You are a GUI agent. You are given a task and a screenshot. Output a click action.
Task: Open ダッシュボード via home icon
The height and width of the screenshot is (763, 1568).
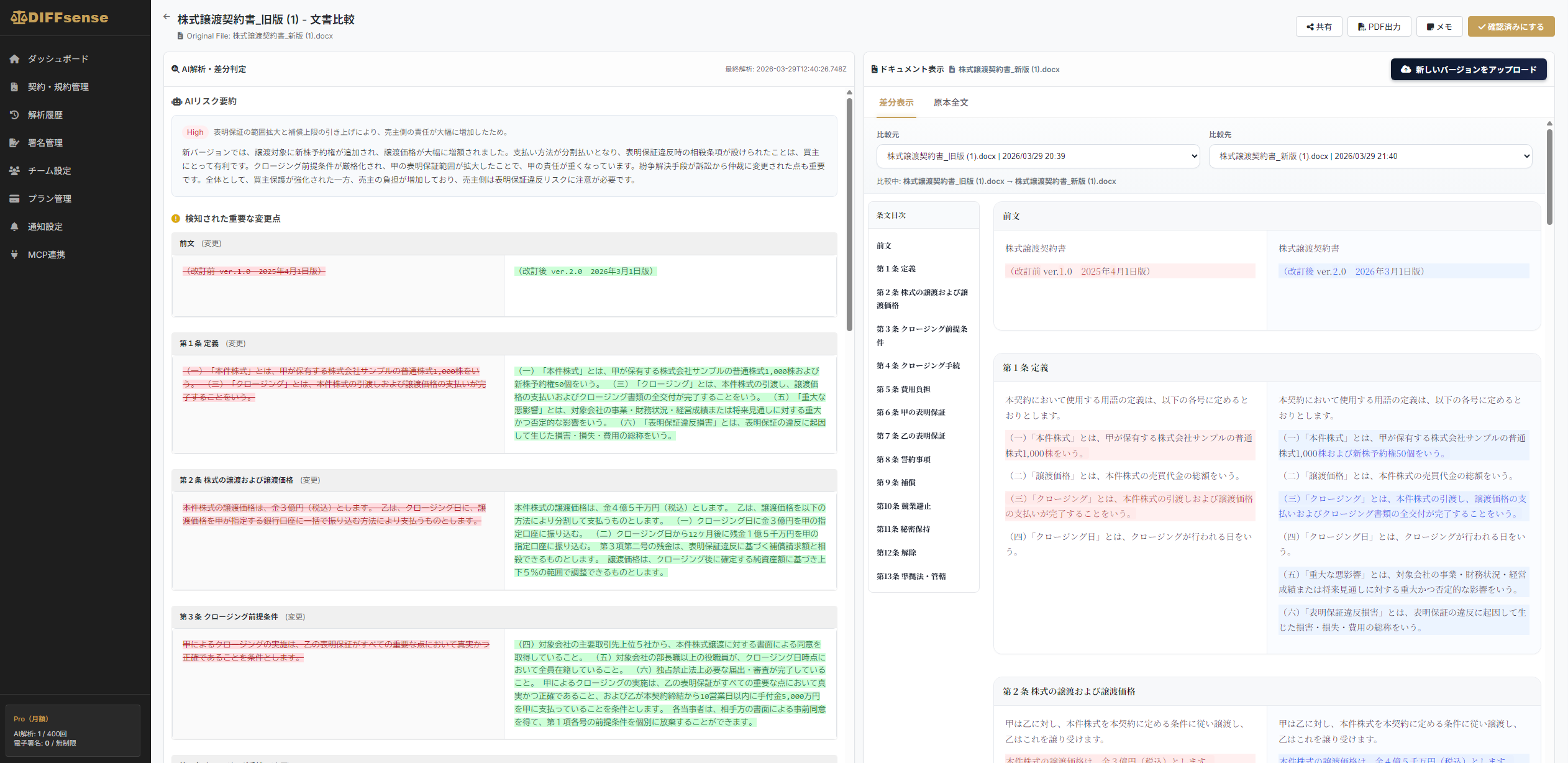15,59
